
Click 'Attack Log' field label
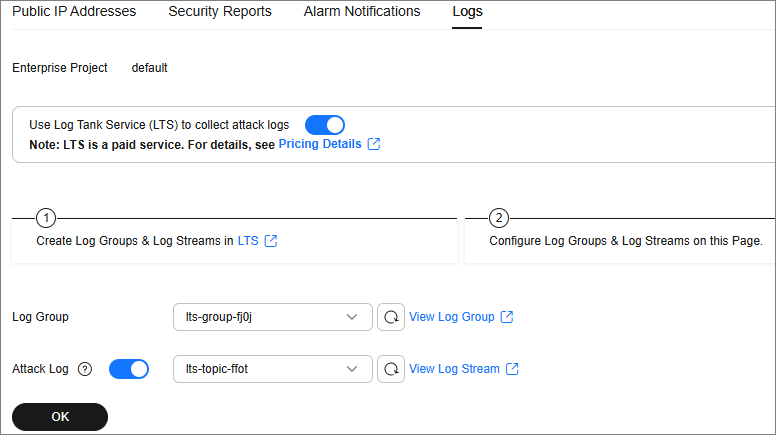pos(40,369)
